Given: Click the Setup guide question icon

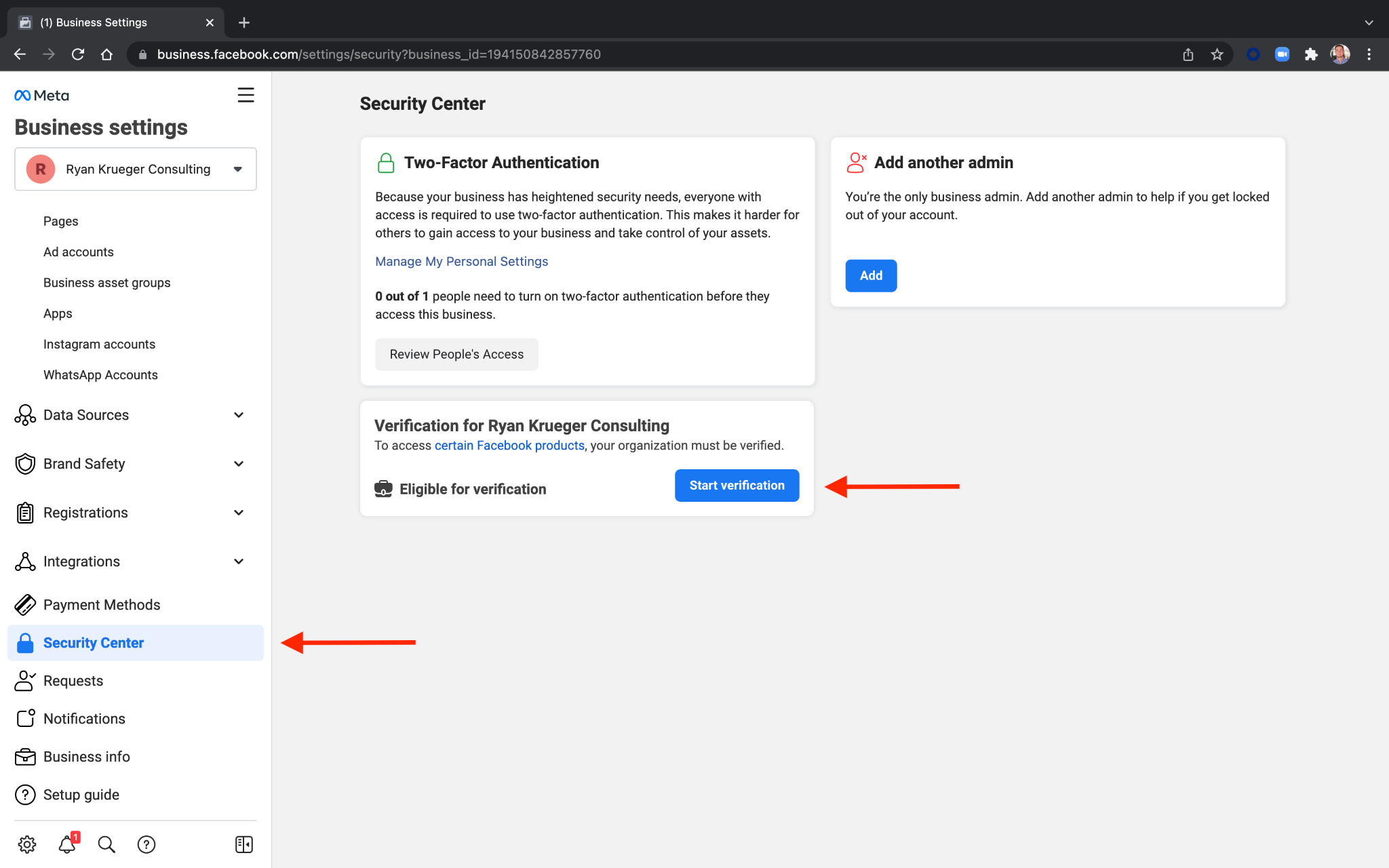Looking at the screenshot, I should point(25,795).
